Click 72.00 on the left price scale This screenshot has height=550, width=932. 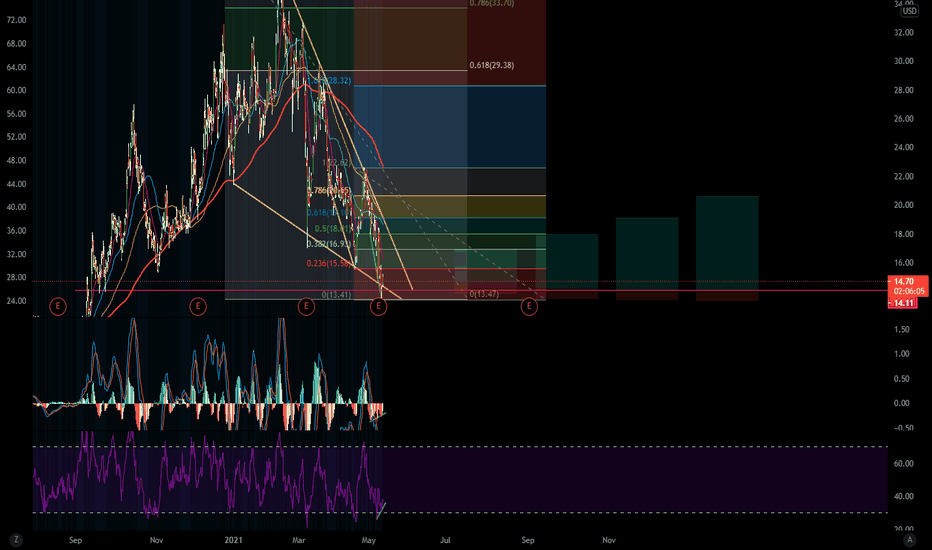17,20
